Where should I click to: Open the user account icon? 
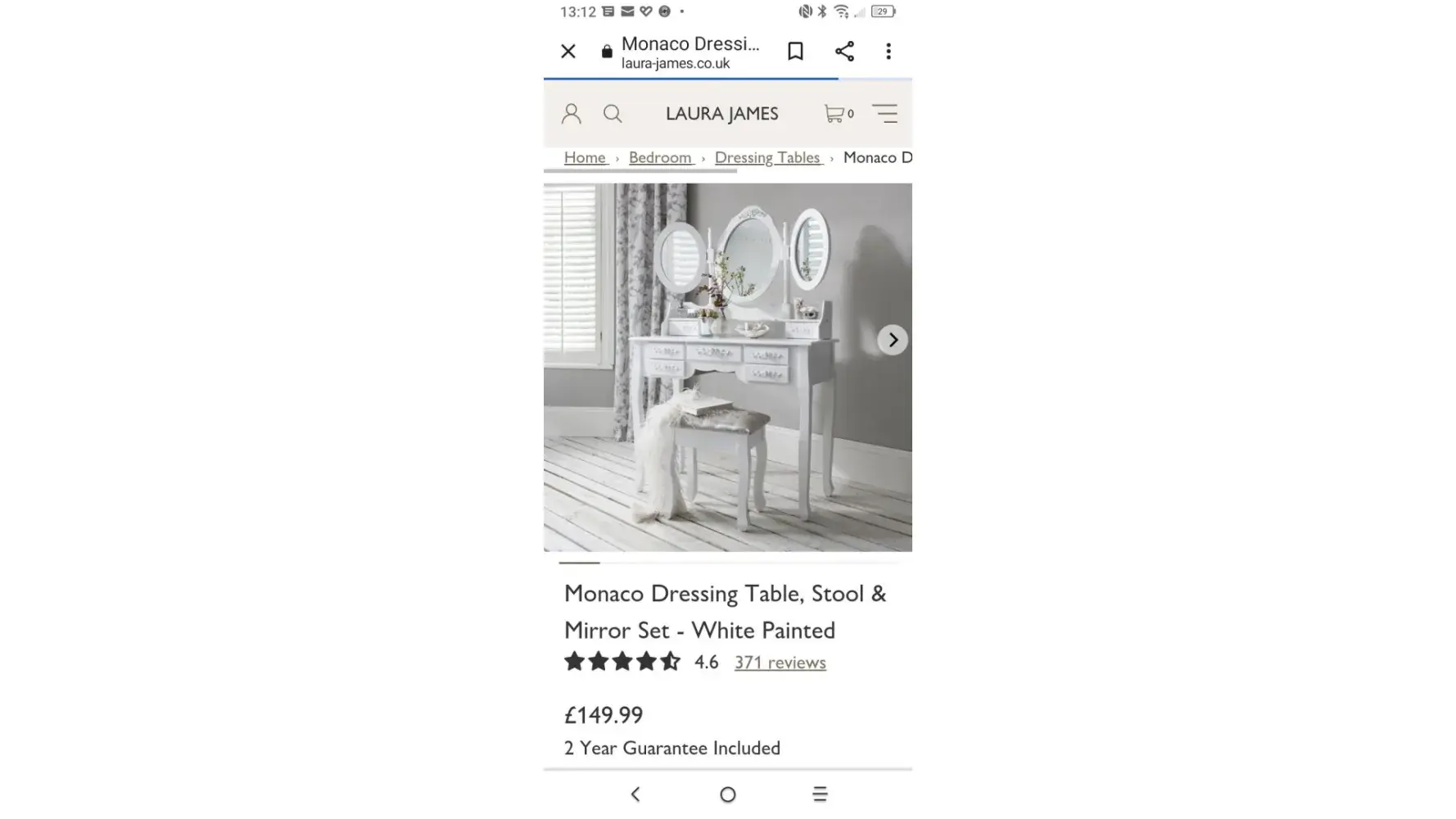click(572, 113)
